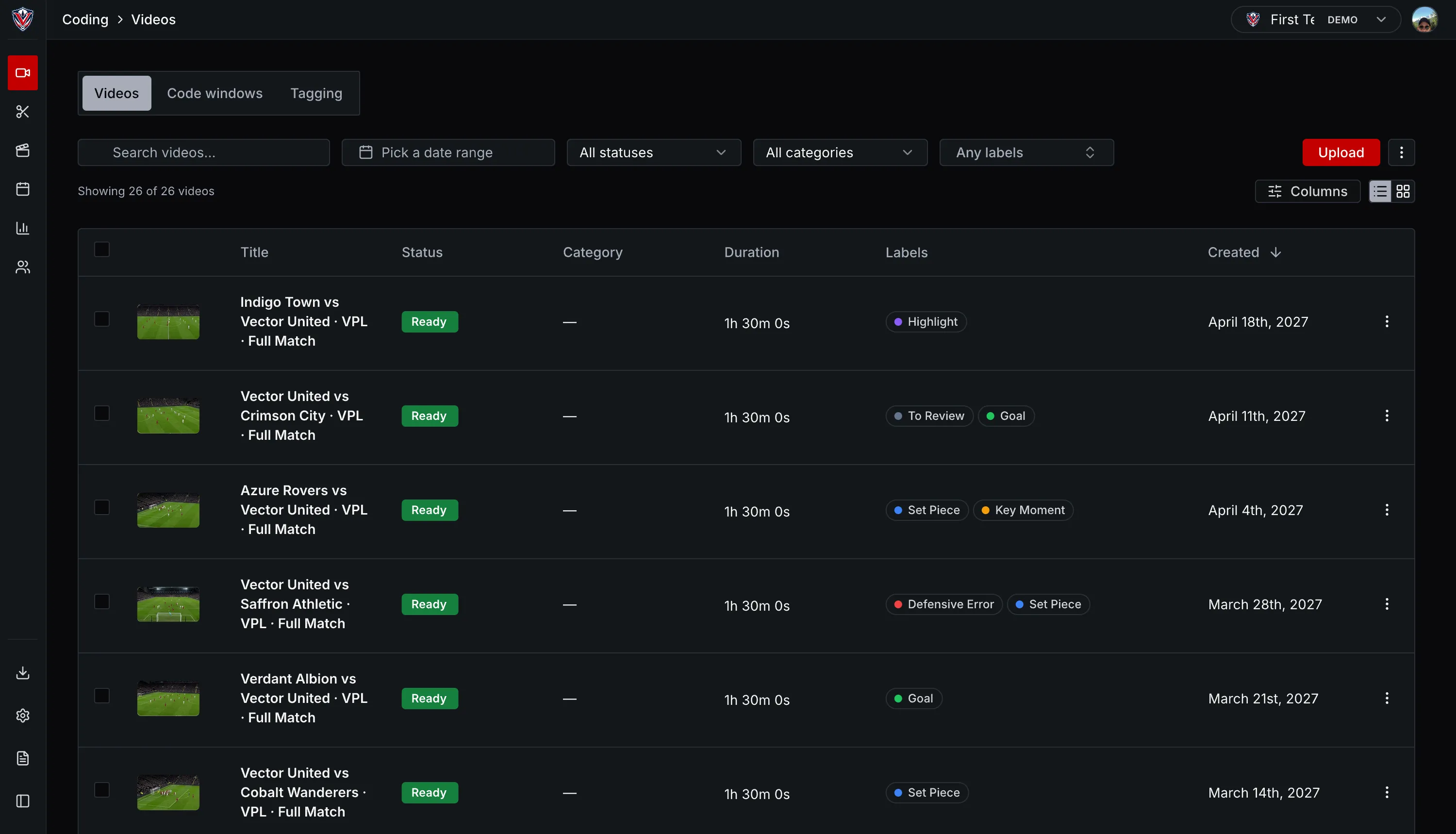Open Vector United vs Crimson City title
The height and width of the screenshot is (834, 1456).
[x=302, y=415]
